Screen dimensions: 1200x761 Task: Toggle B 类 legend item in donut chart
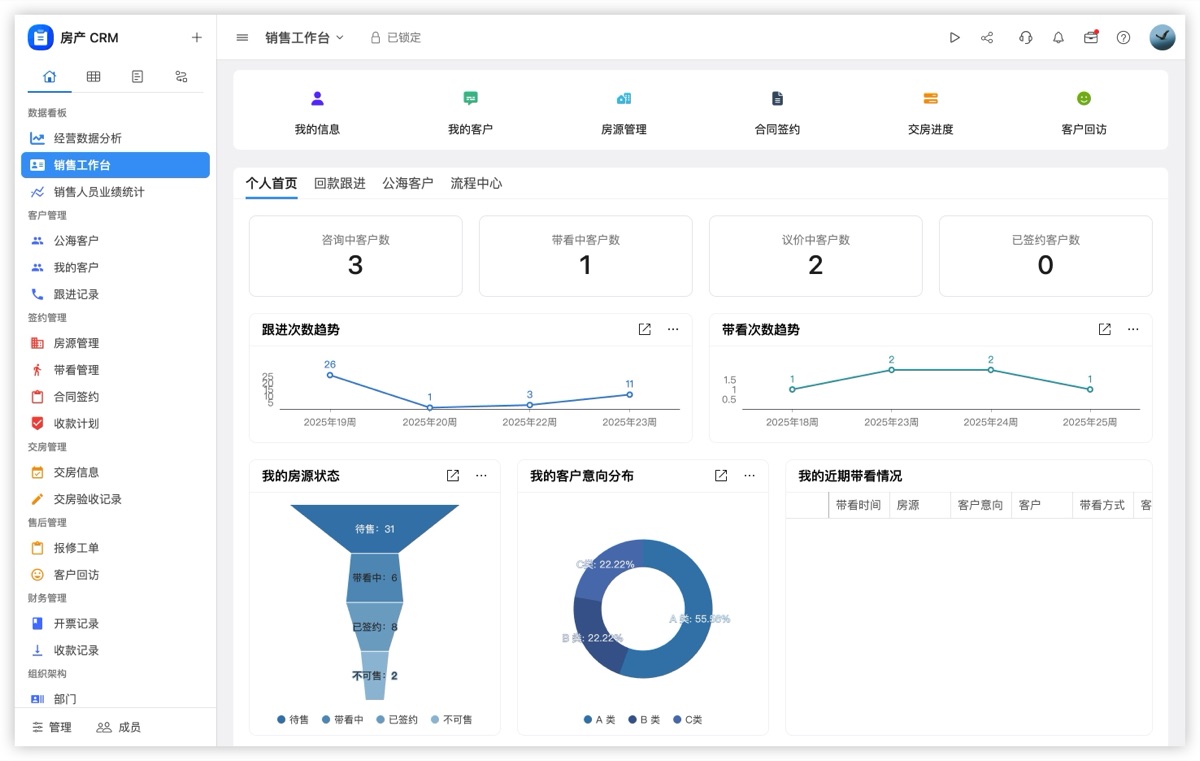(x=644, y=720)
